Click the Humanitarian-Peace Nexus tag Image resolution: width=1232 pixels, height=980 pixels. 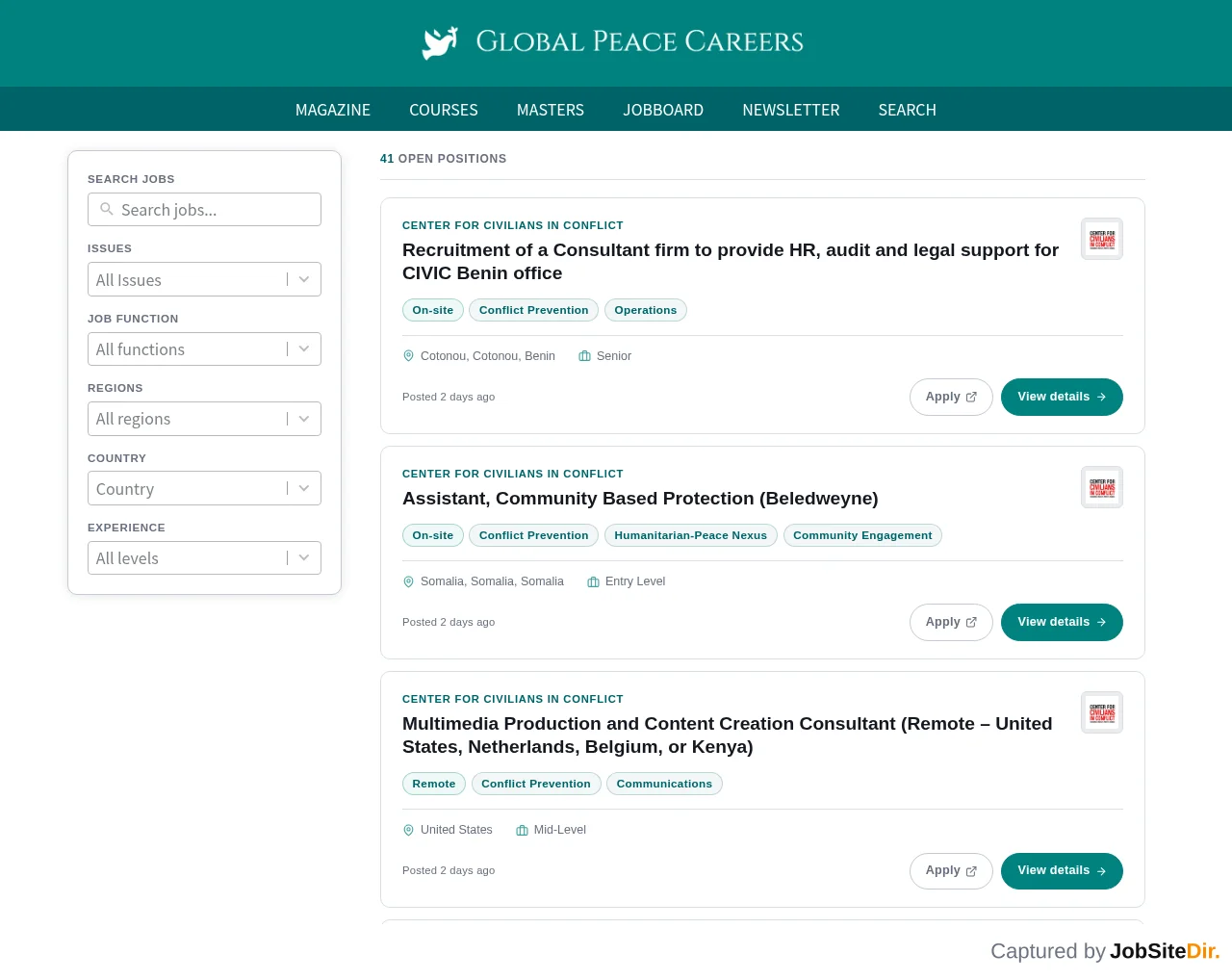[x=691, y=535]
